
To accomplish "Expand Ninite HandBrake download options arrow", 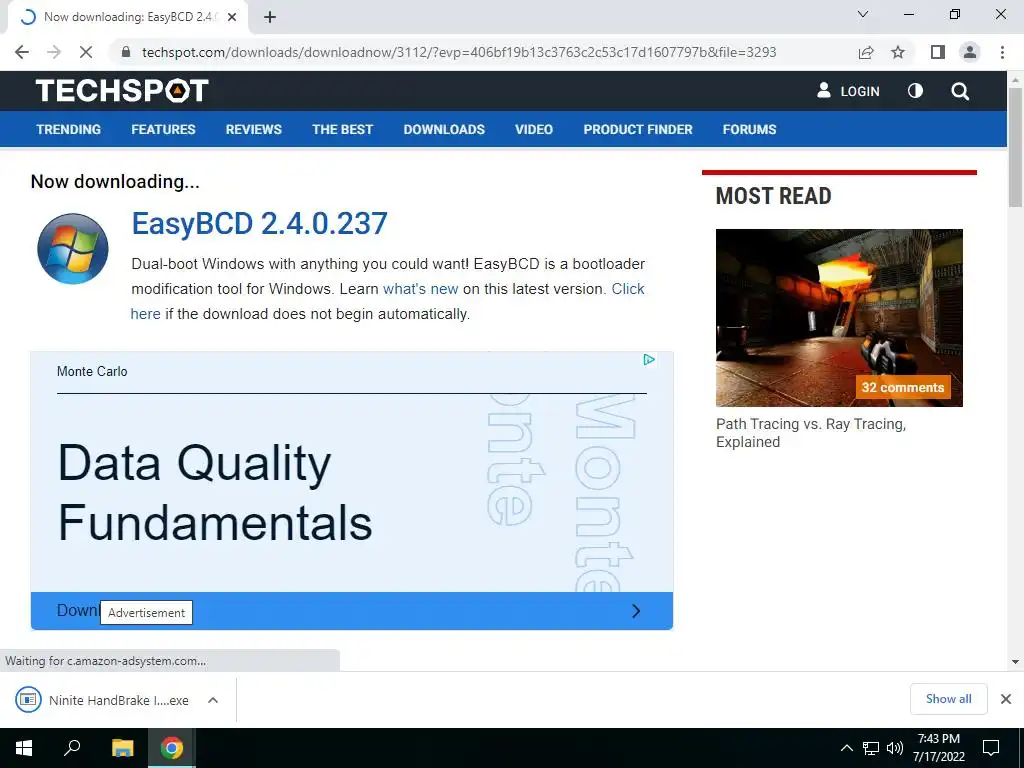I will click(x=213, y=700).
